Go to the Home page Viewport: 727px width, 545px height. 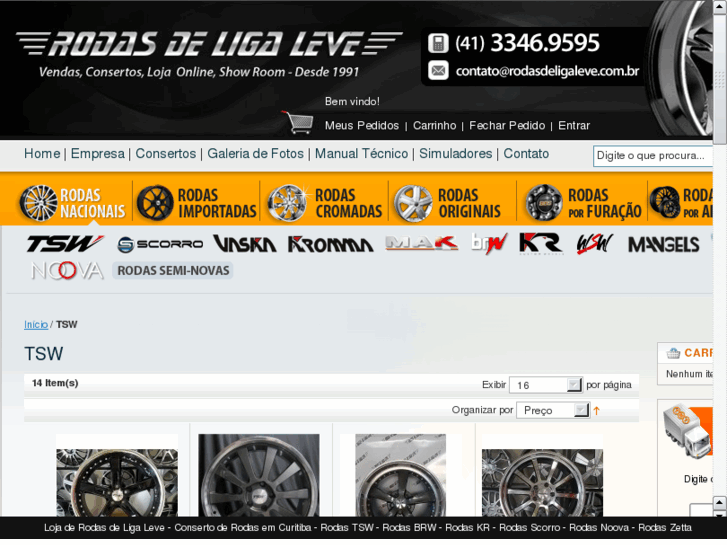point(42,154)
